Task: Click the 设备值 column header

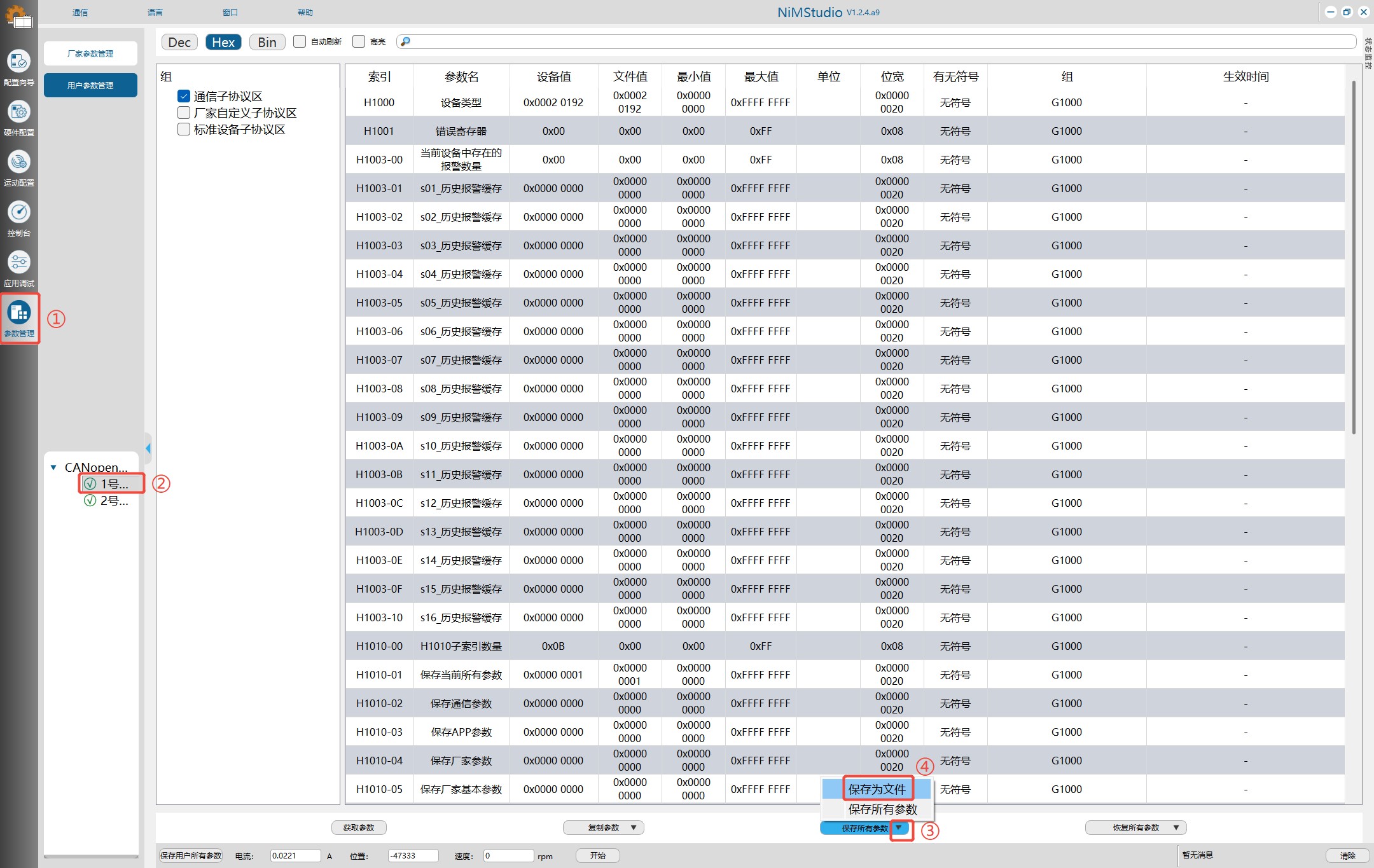Action: [x=553, y=76]
